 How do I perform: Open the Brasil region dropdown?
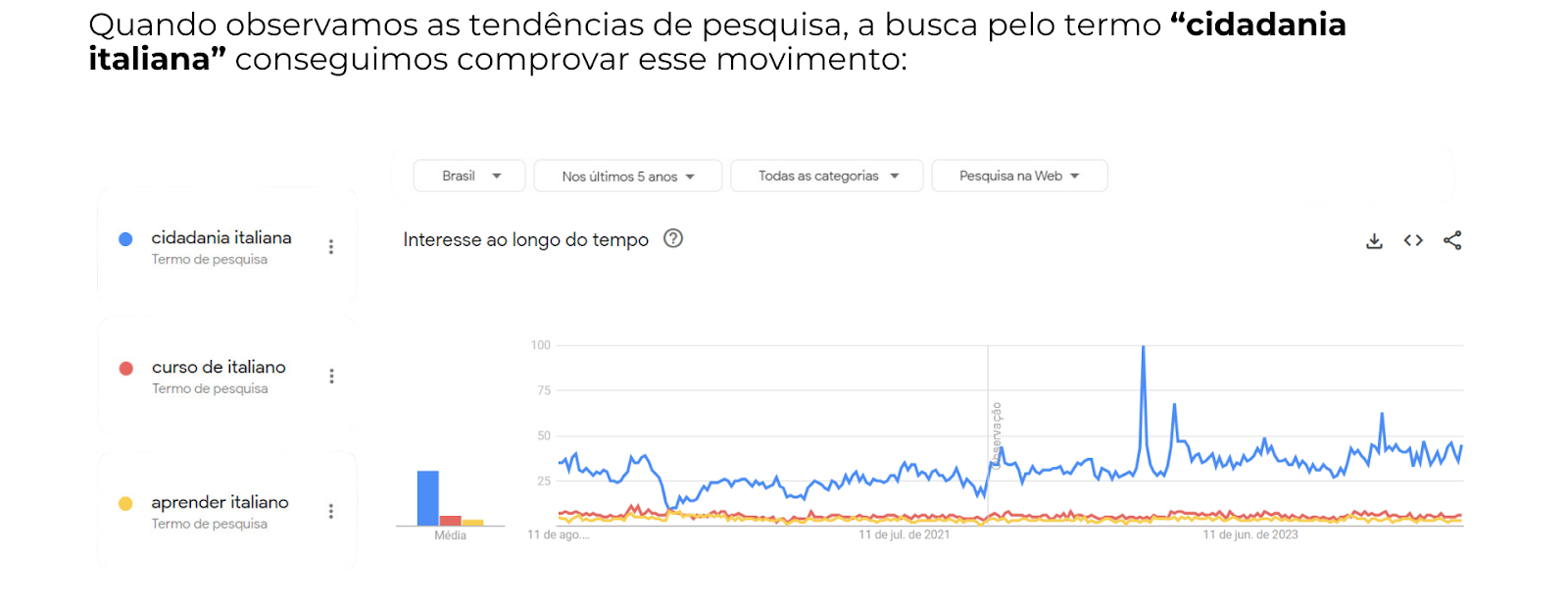pos(468,176)
